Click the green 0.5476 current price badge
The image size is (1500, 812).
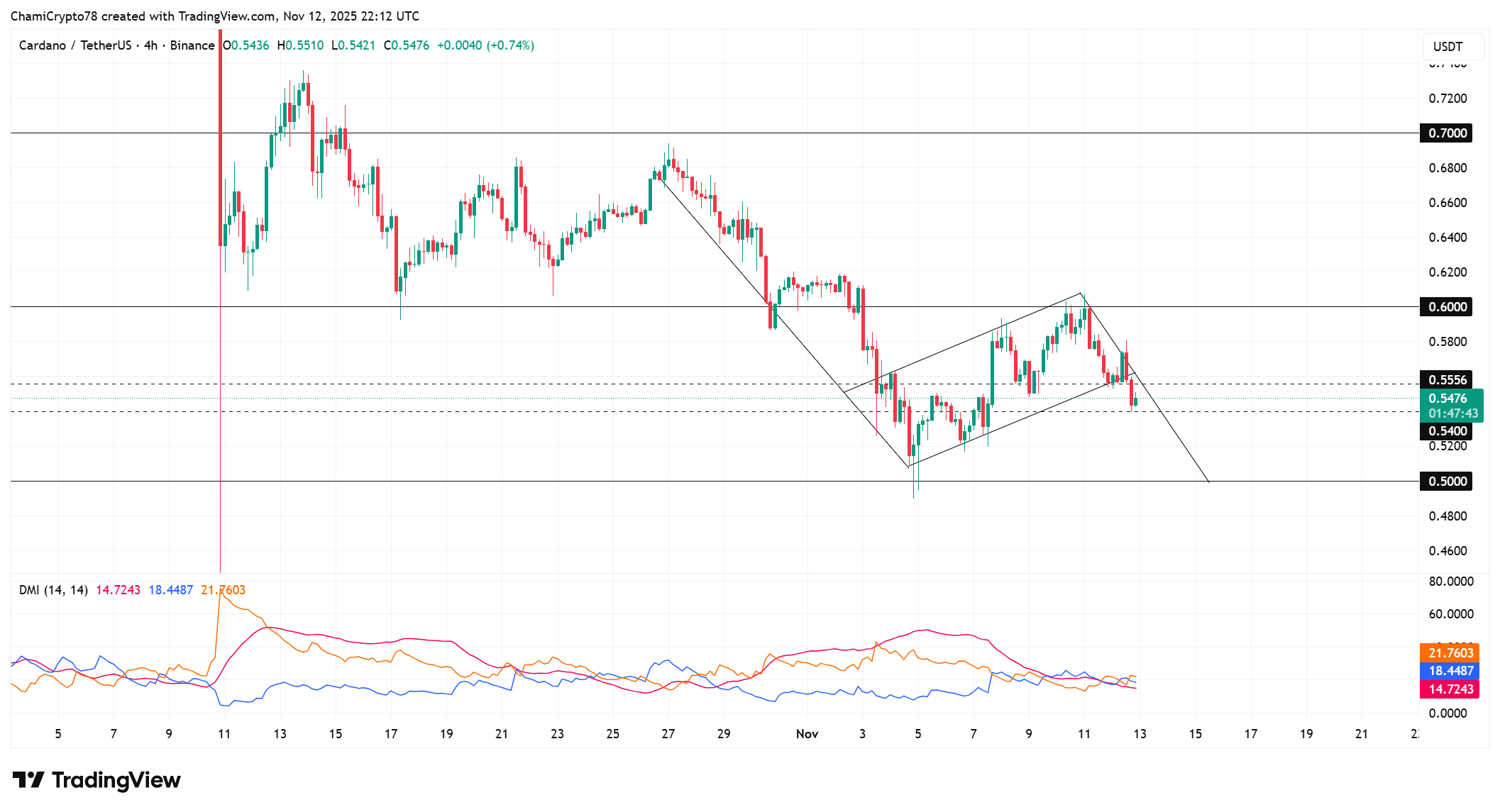coord(1448,400)
